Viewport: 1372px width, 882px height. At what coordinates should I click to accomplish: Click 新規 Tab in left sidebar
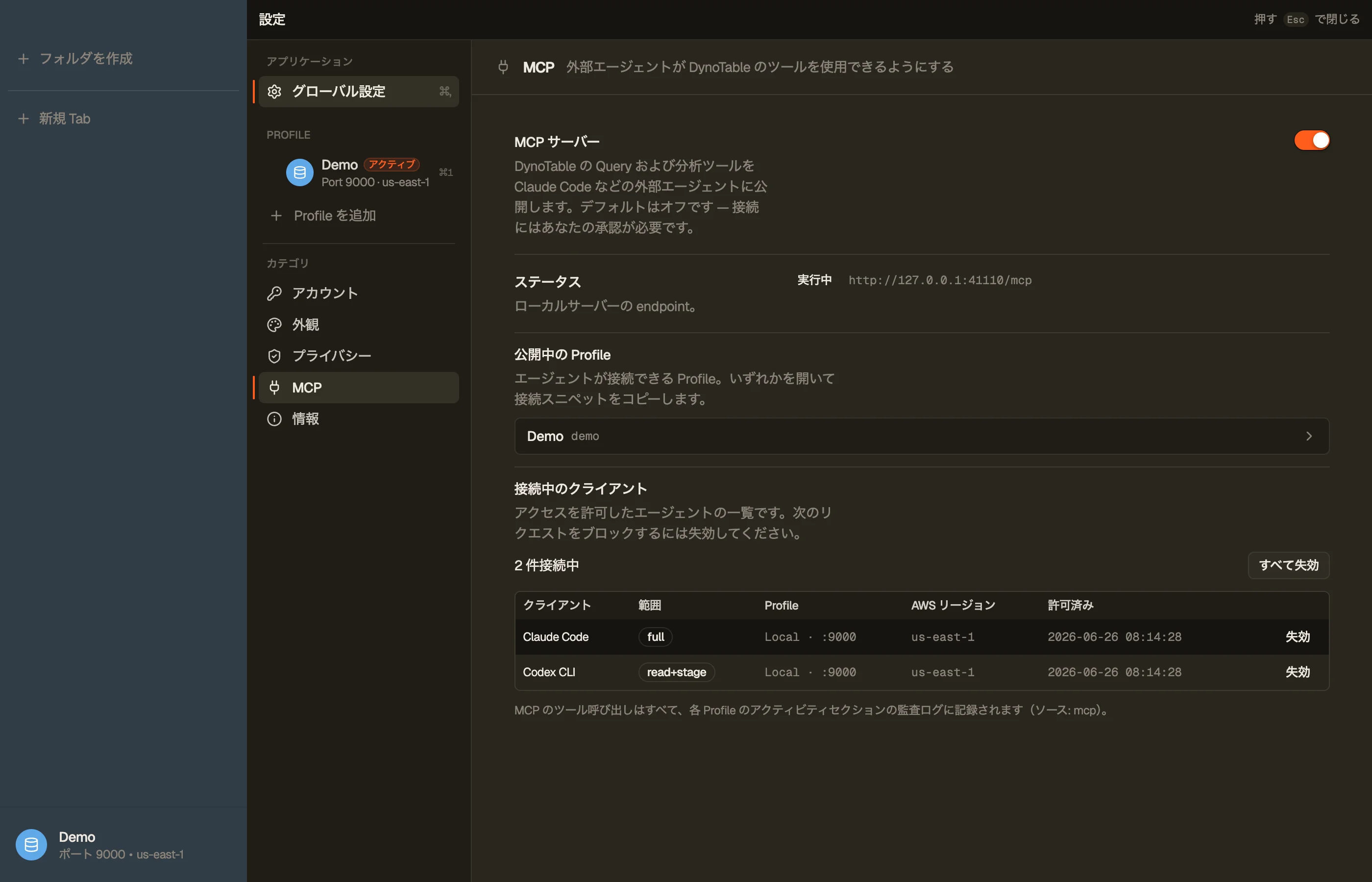65,119
